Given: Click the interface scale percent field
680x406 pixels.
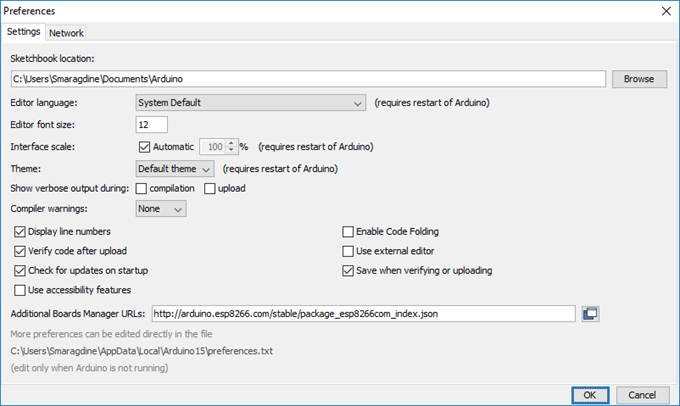Looking at the screenshot, I should 213,147.
